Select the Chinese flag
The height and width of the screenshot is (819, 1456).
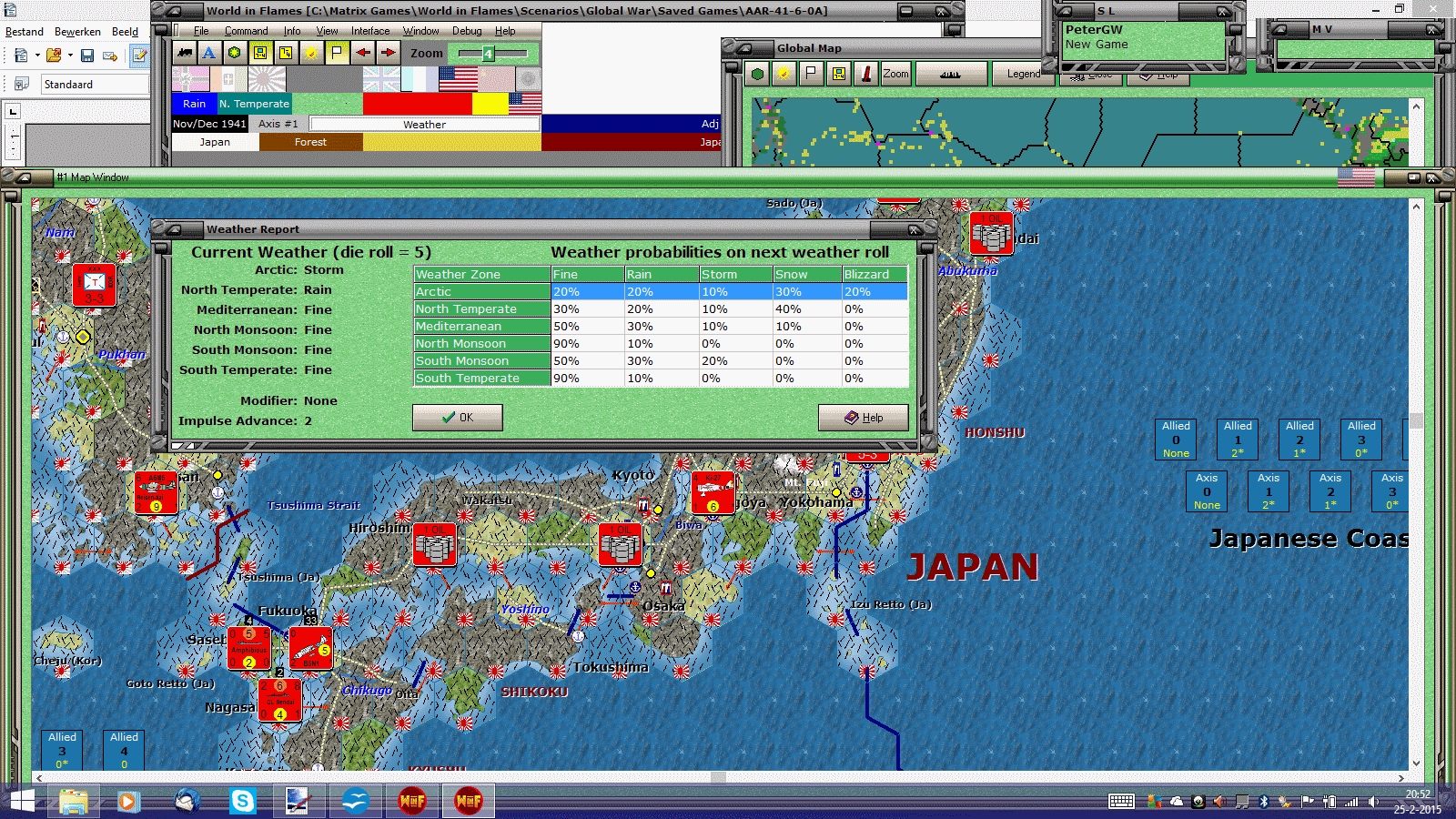point(496,79)
